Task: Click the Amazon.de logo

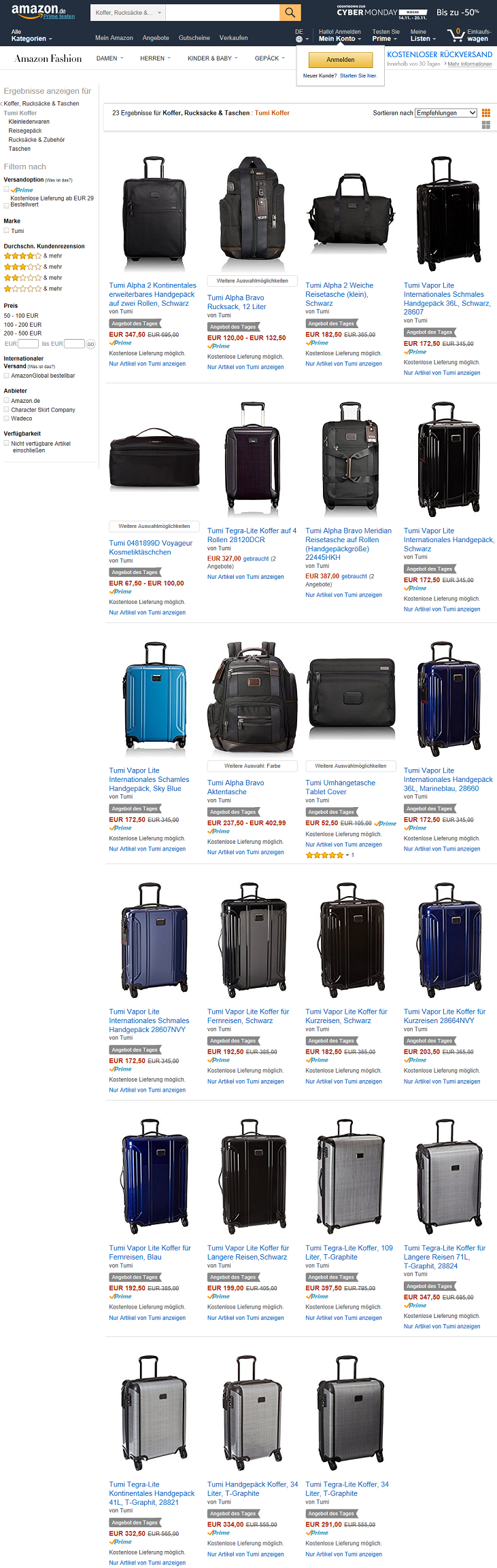Action: (x=39, y=10)
